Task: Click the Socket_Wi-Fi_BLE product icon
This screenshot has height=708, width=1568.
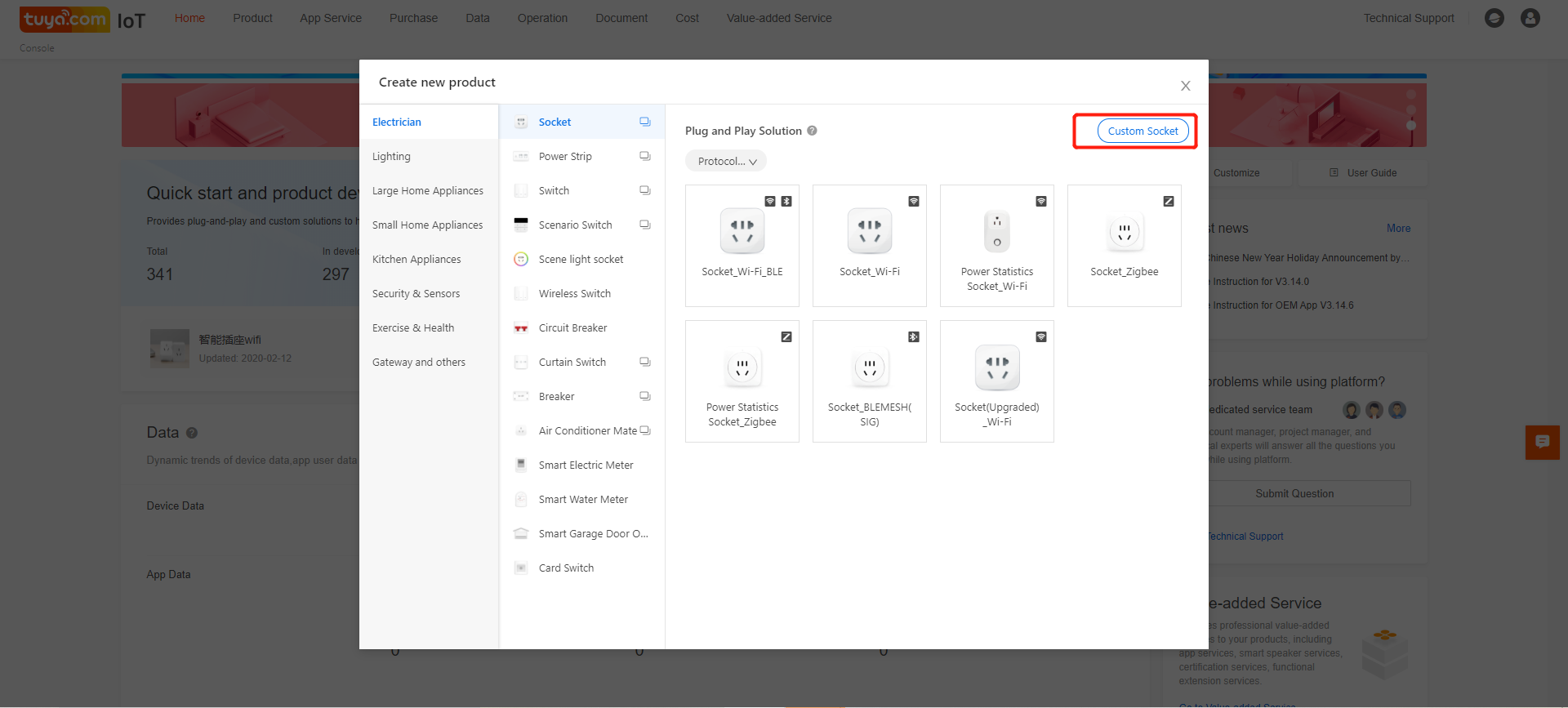Action: coord(742,231)
